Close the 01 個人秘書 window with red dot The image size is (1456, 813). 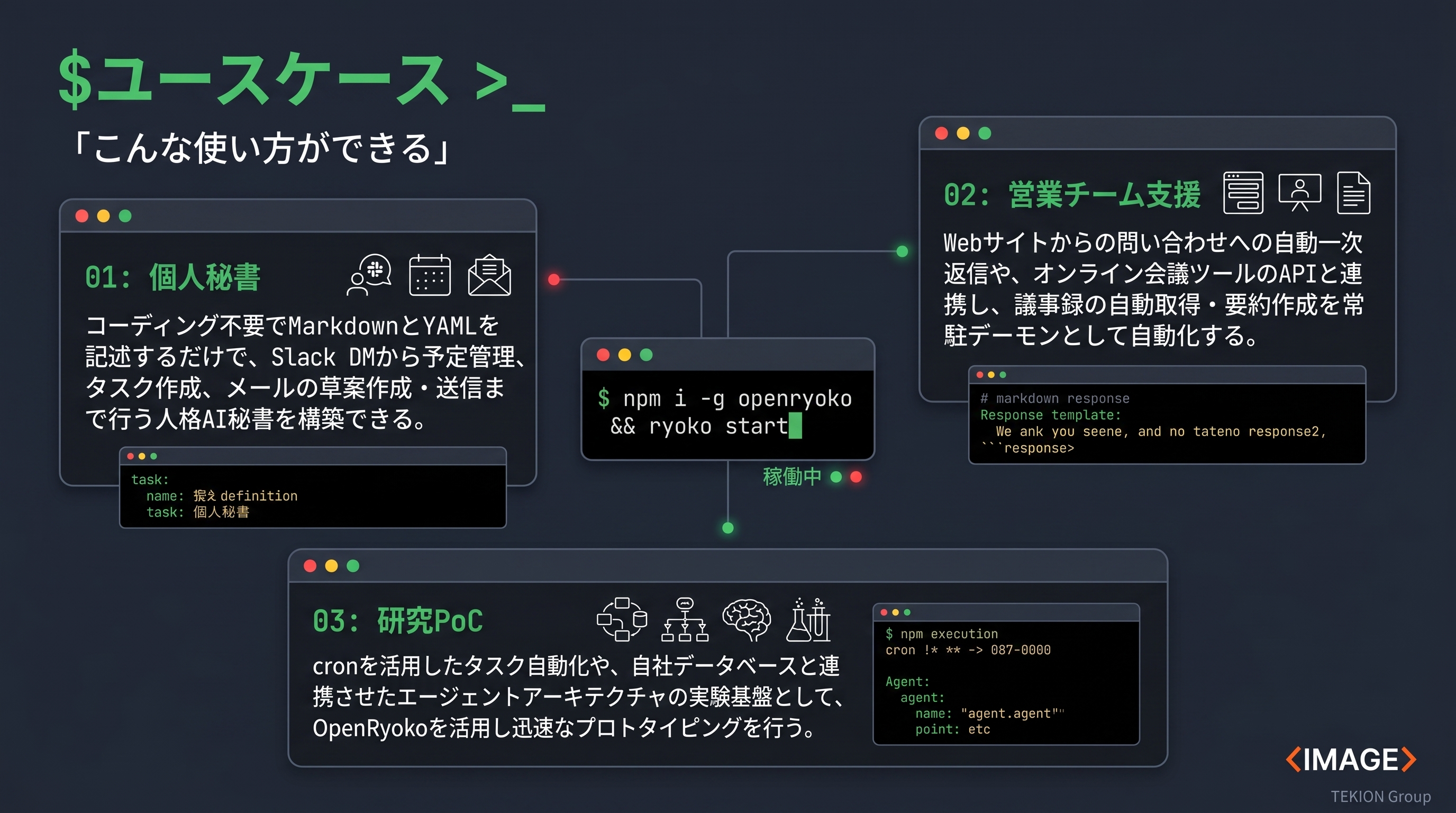(x=82, y=216)
